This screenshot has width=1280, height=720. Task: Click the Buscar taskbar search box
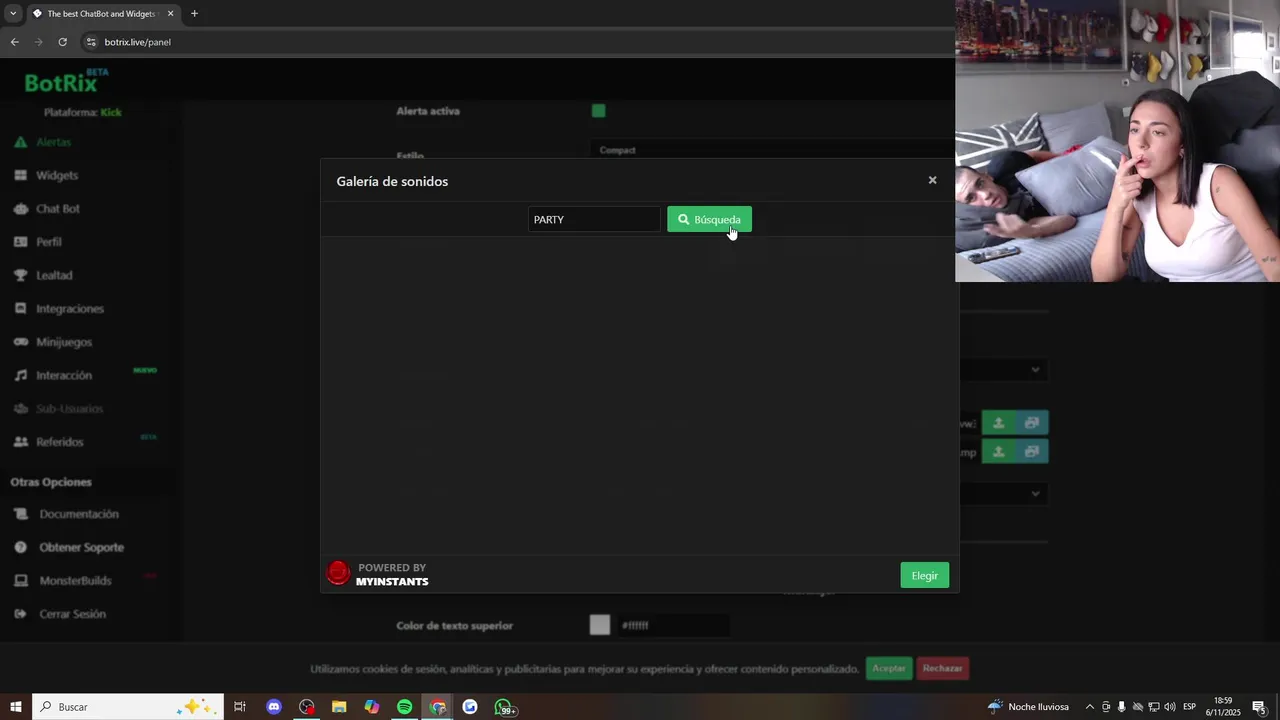pos(128,707)
